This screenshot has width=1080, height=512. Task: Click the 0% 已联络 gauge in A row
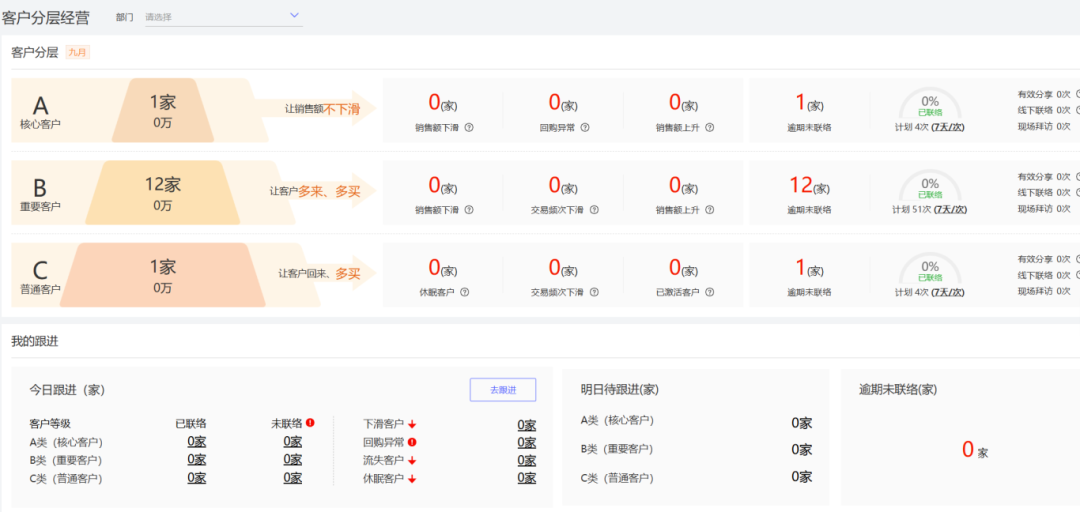(x=930, y=104)
